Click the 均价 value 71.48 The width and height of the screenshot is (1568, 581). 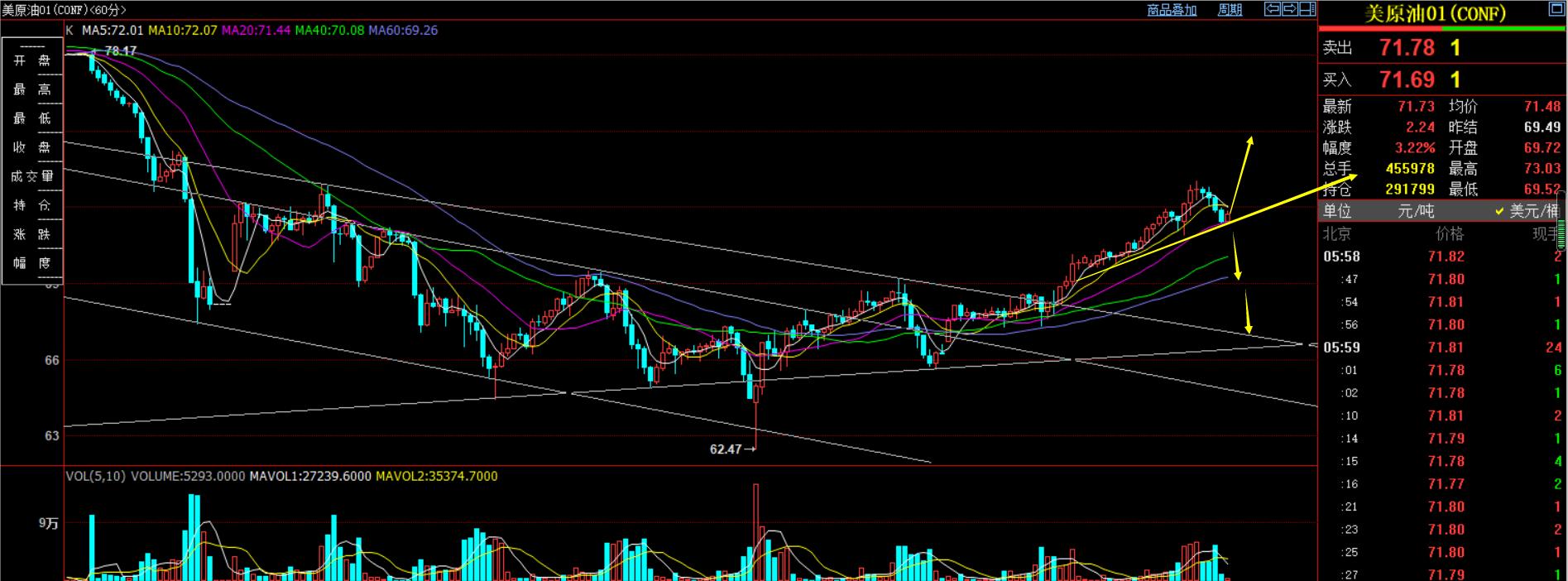point(1542,106)
